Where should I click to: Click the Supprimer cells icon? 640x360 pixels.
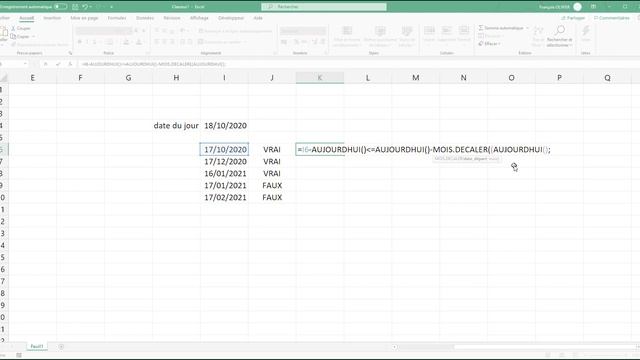click(x=447, y=31)
